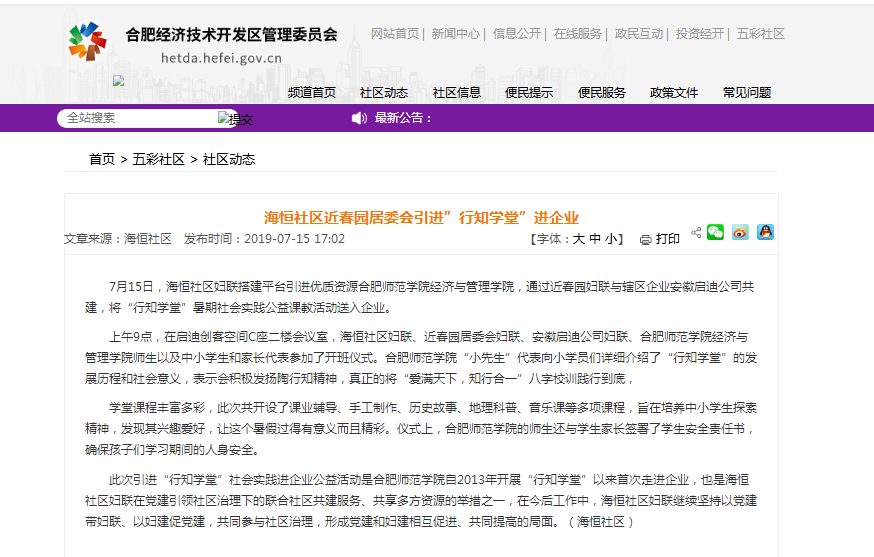874x557 pixels.
Task: Share article to WeChat
Action: click(x=715, y=232)
